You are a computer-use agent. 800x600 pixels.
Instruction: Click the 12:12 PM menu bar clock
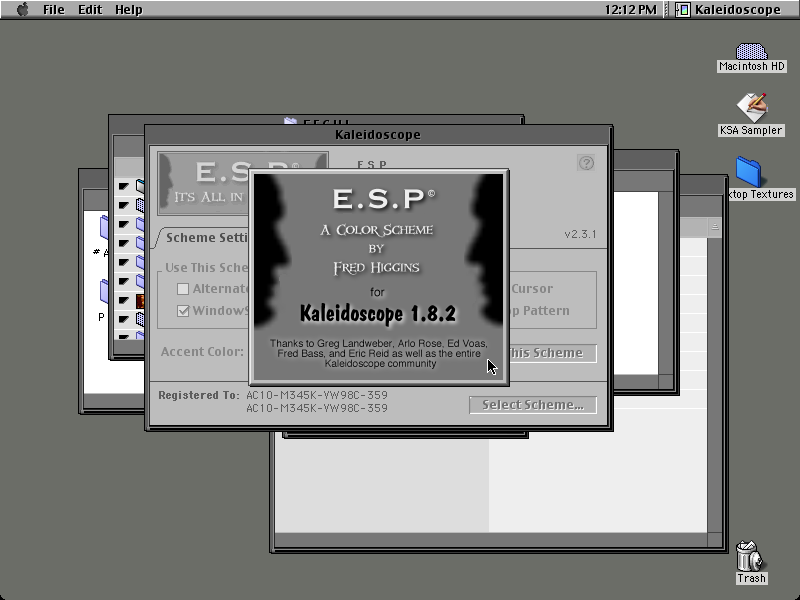631,10
